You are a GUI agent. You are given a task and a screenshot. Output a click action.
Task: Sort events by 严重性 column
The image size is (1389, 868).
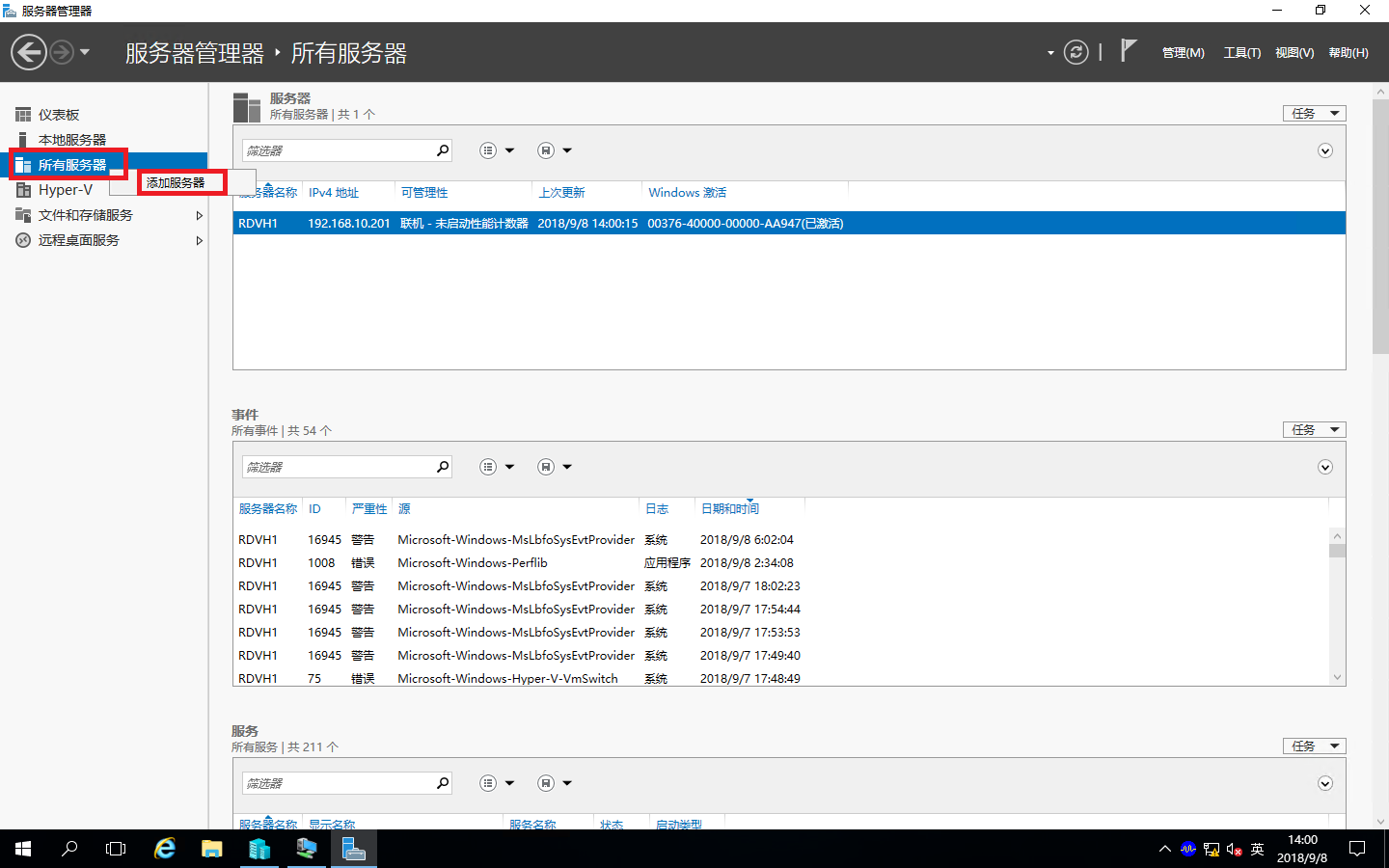369,509
